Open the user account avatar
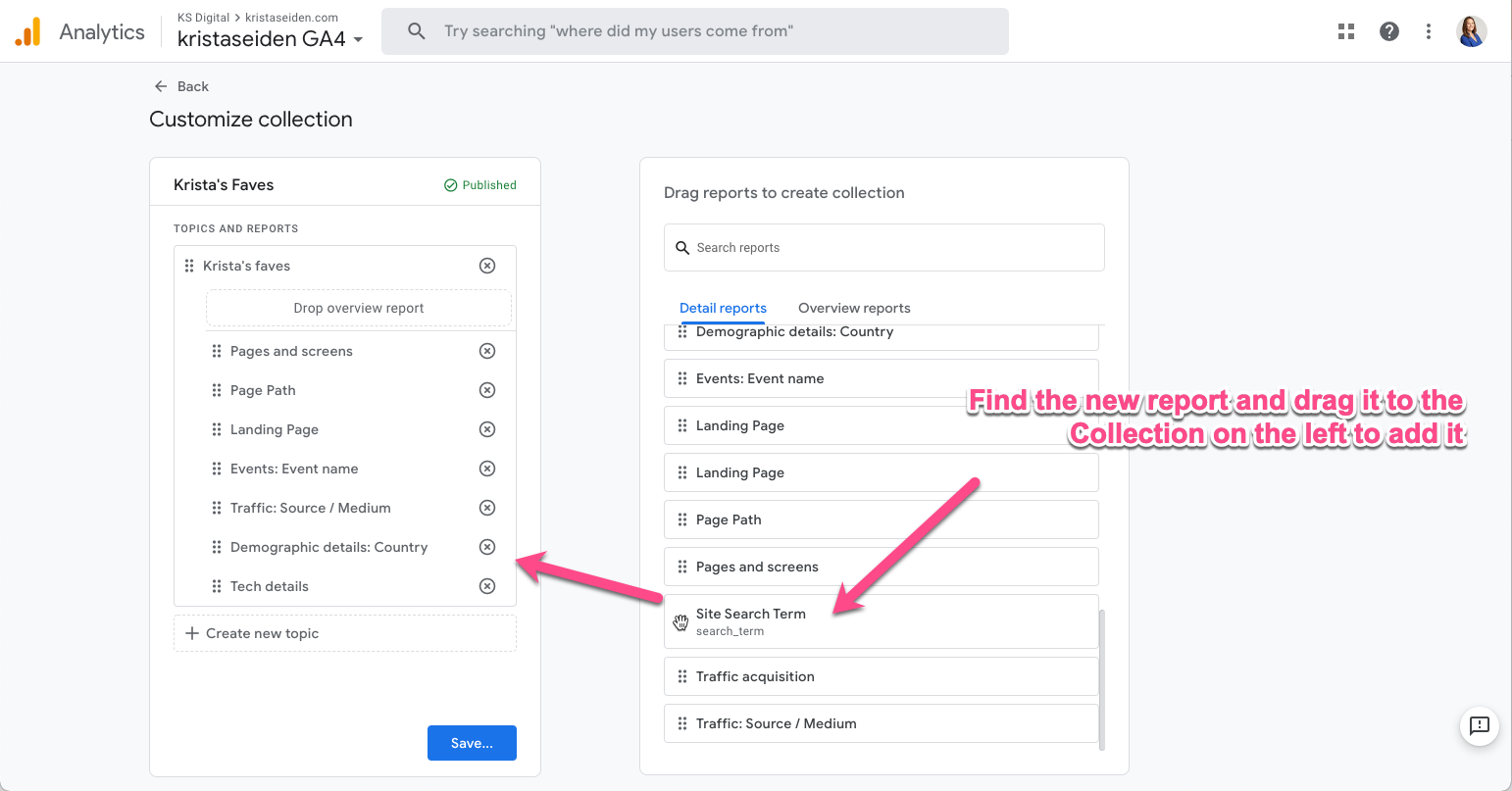The height and width of the screenshot is (791, 1512). pos(1472,31)
